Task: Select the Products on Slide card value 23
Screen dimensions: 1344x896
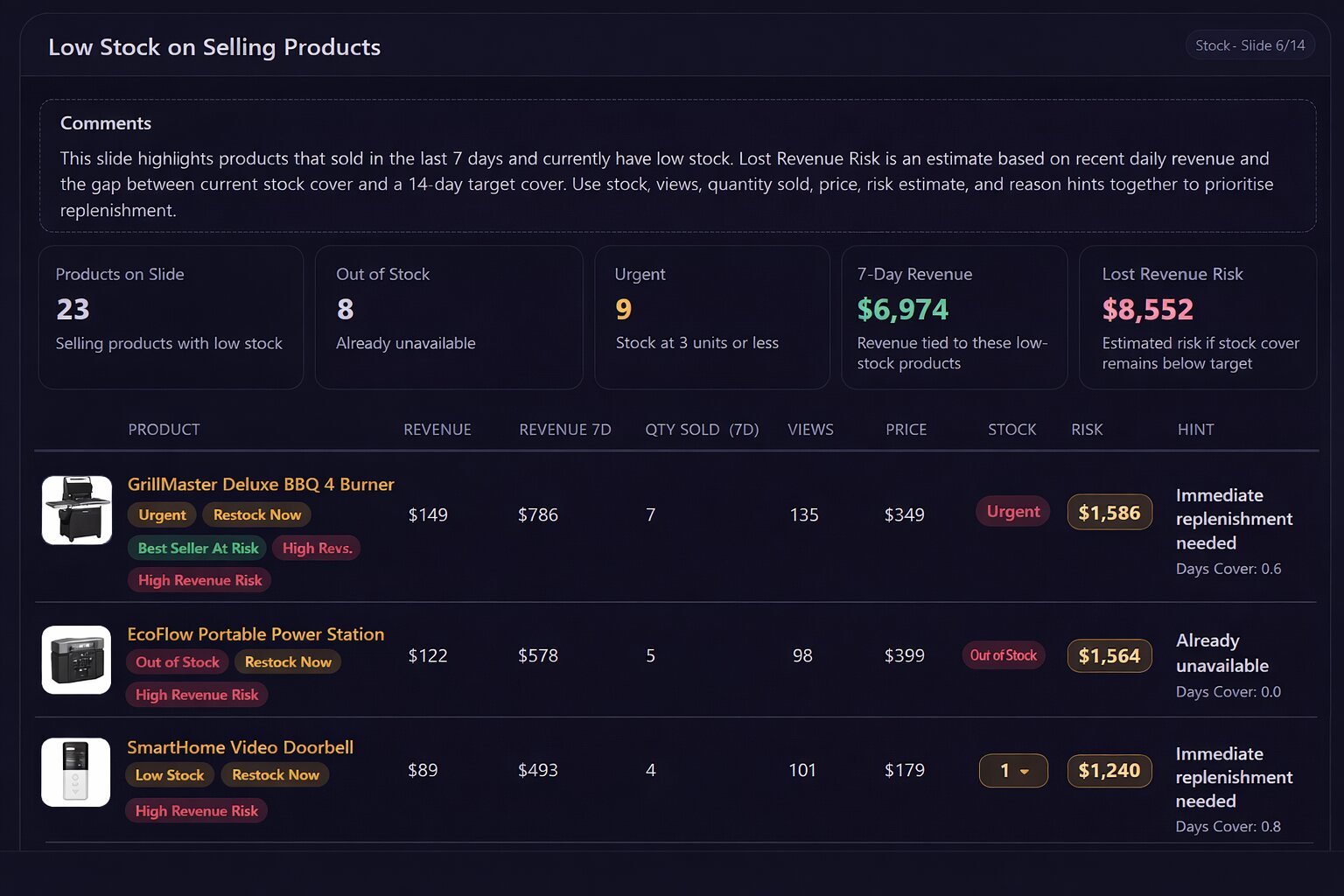Action: [x=73, y=309]
